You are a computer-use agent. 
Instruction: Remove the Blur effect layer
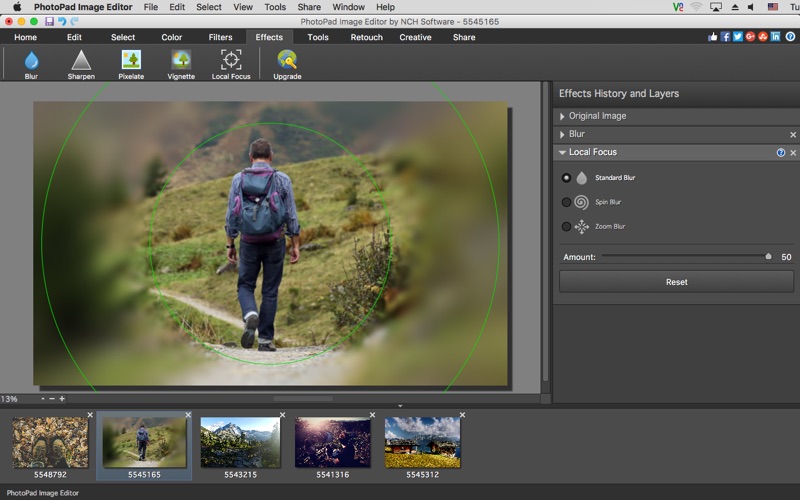793,135
